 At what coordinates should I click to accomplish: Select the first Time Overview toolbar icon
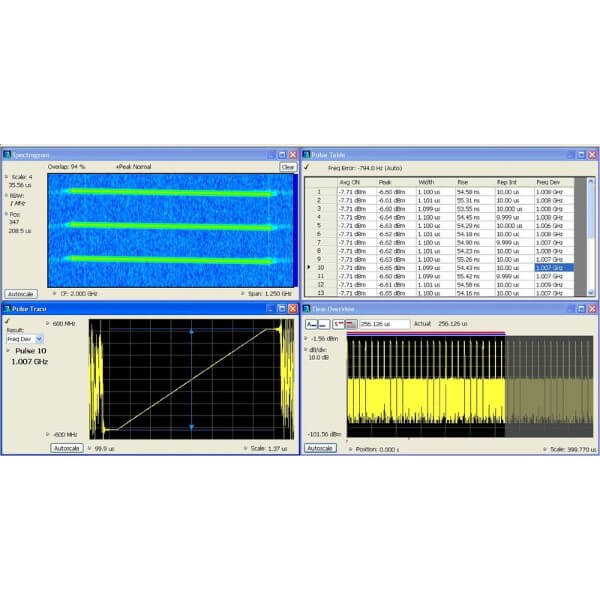click(x=311, y=324)
